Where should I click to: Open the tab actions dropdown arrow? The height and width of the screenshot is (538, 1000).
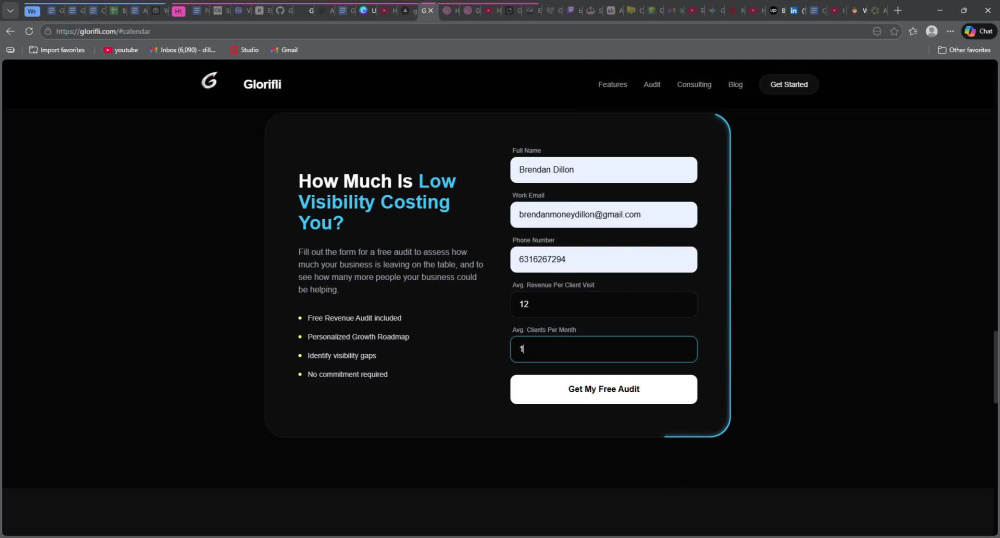click(x=10, y=11)
